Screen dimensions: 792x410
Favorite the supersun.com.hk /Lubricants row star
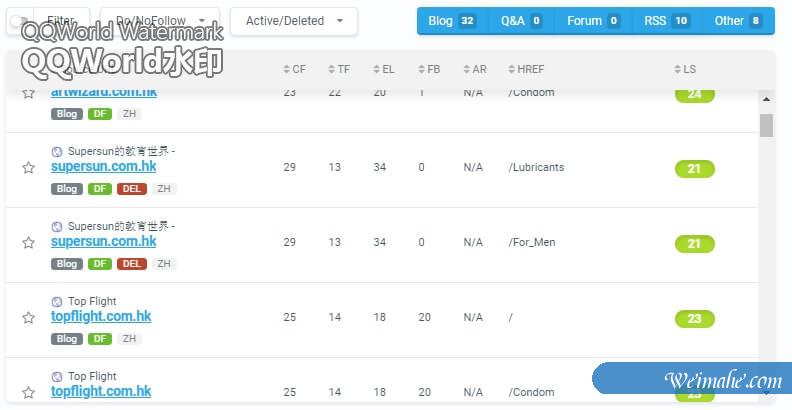pos(29,168)
